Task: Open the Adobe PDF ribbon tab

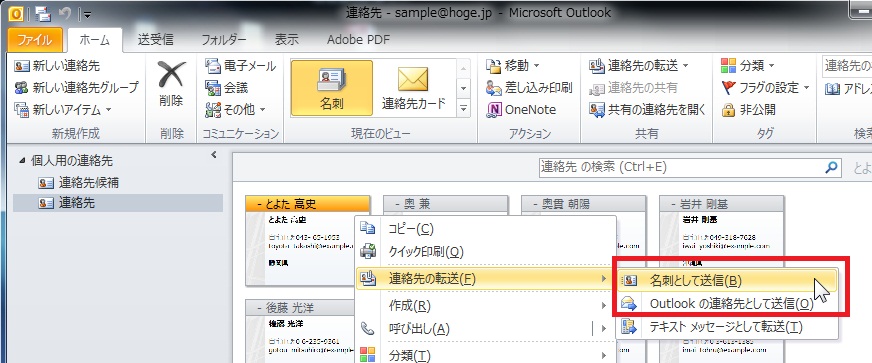Action: tap(358, 40)
